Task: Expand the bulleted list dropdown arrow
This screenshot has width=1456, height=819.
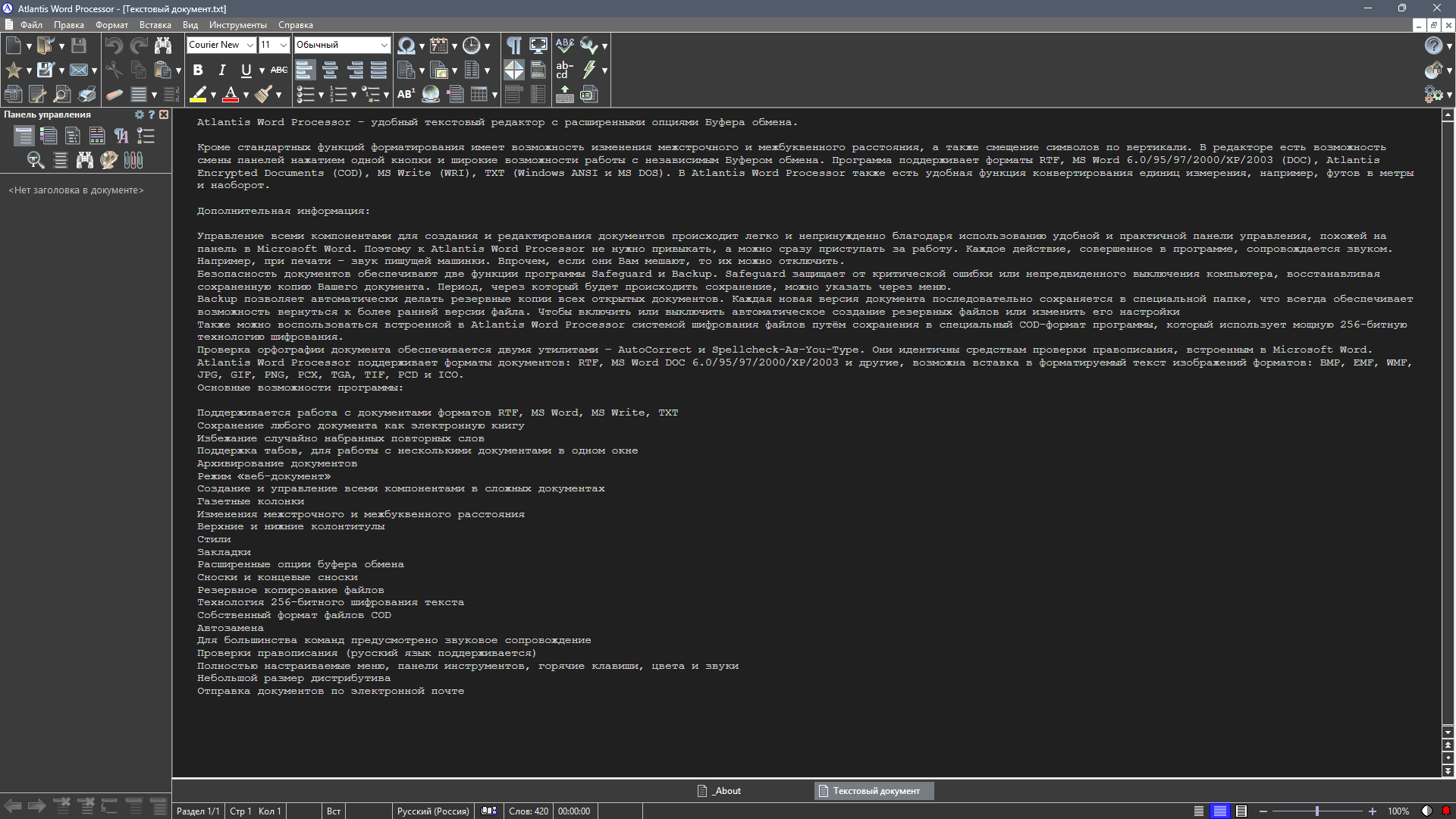Action: point(321,95)
